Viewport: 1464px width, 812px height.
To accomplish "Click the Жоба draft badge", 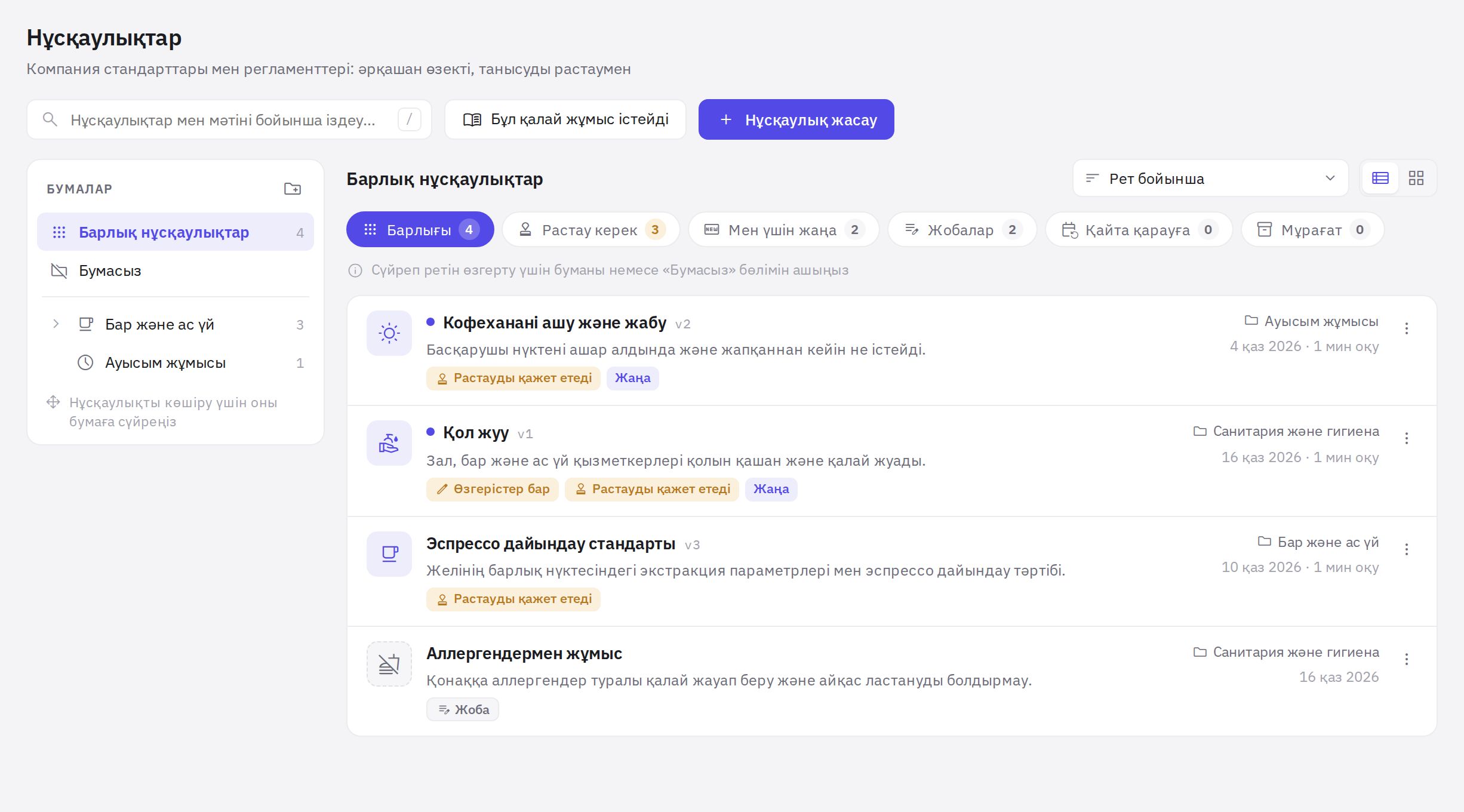I will [462, 709].
